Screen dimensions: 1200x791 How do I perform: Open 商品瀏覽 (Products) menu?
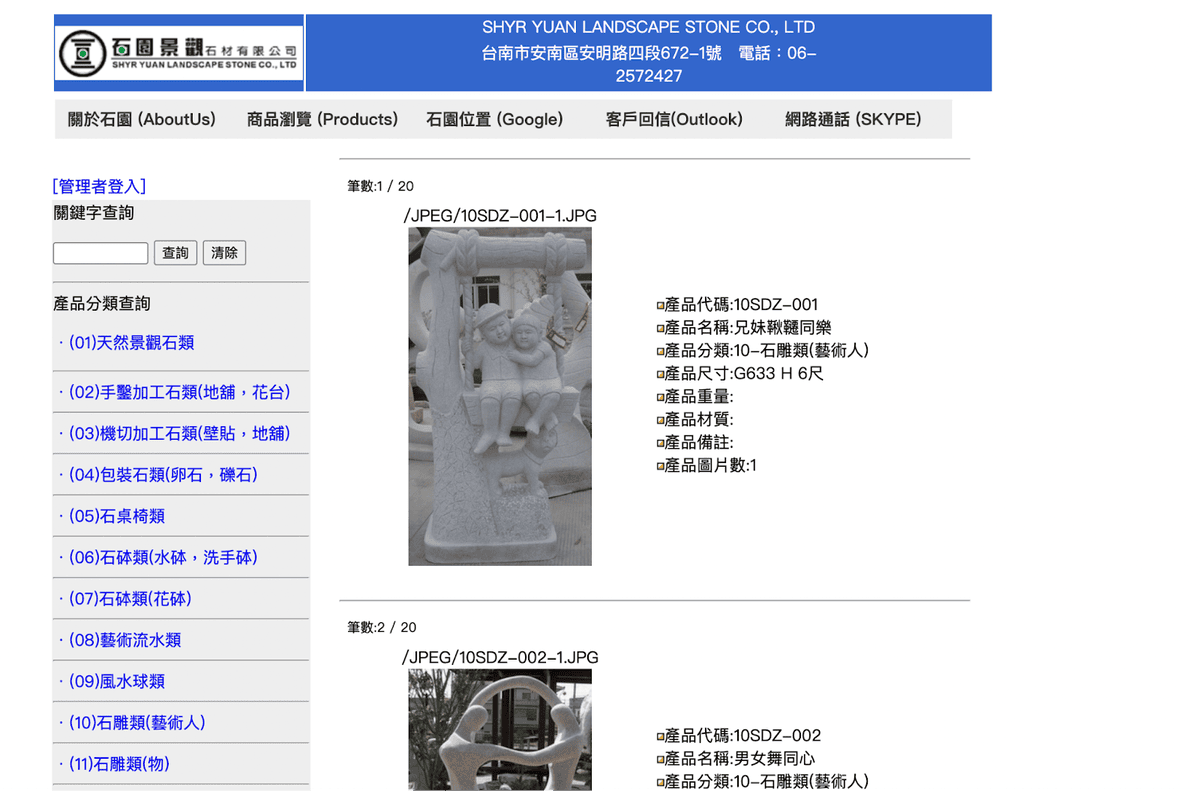click(322, 119)
